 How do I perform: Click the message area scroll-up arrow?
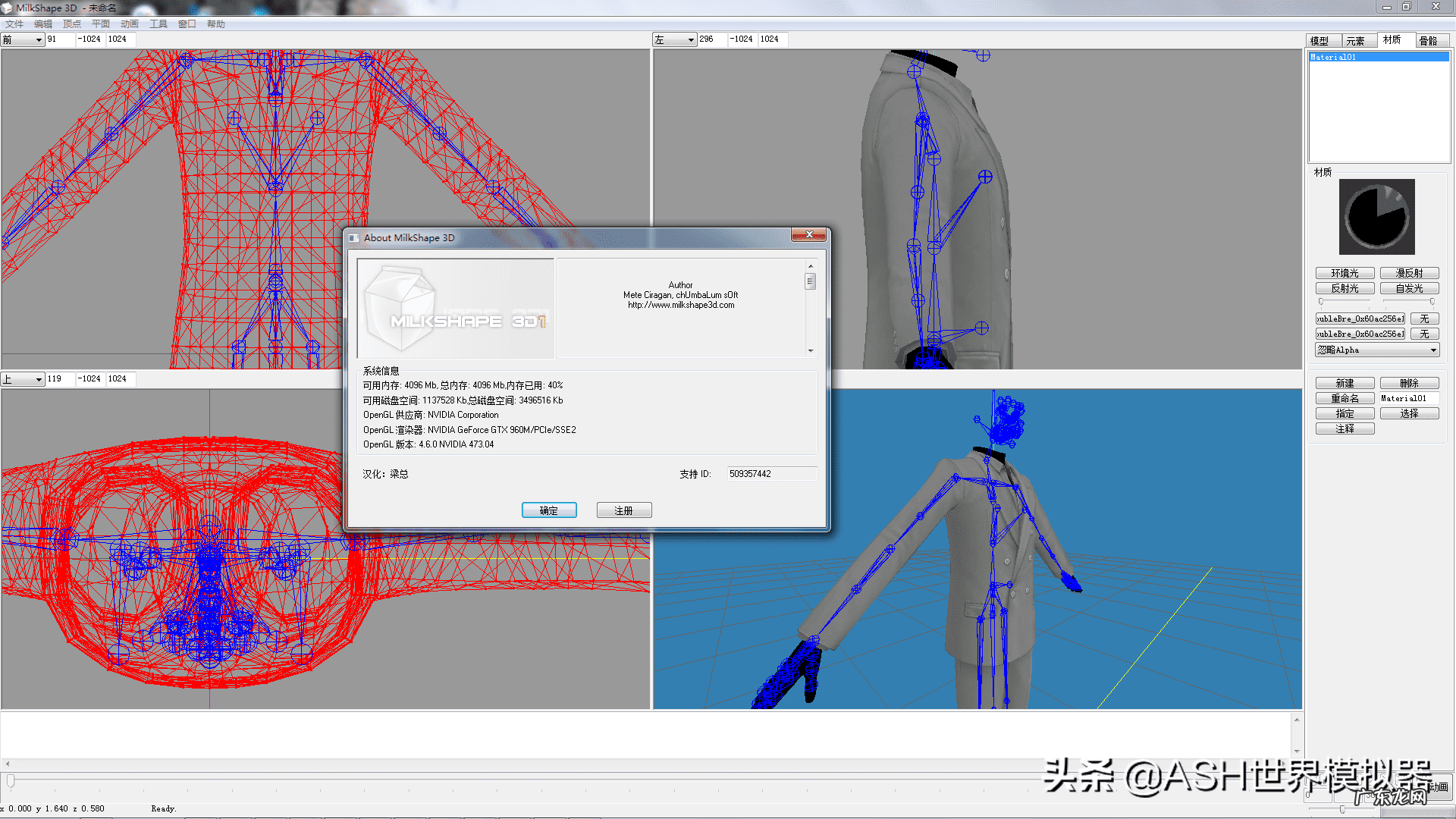[1297, 720]
